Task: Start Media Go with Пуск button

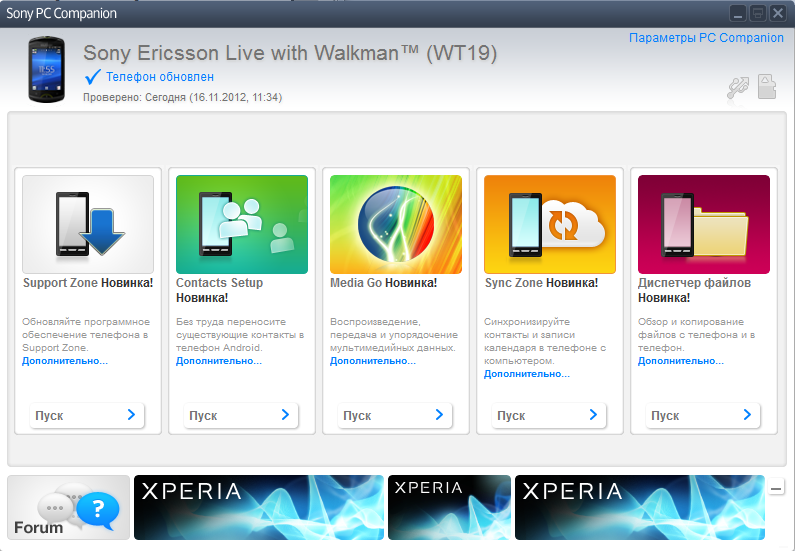Action: point(396,415)
